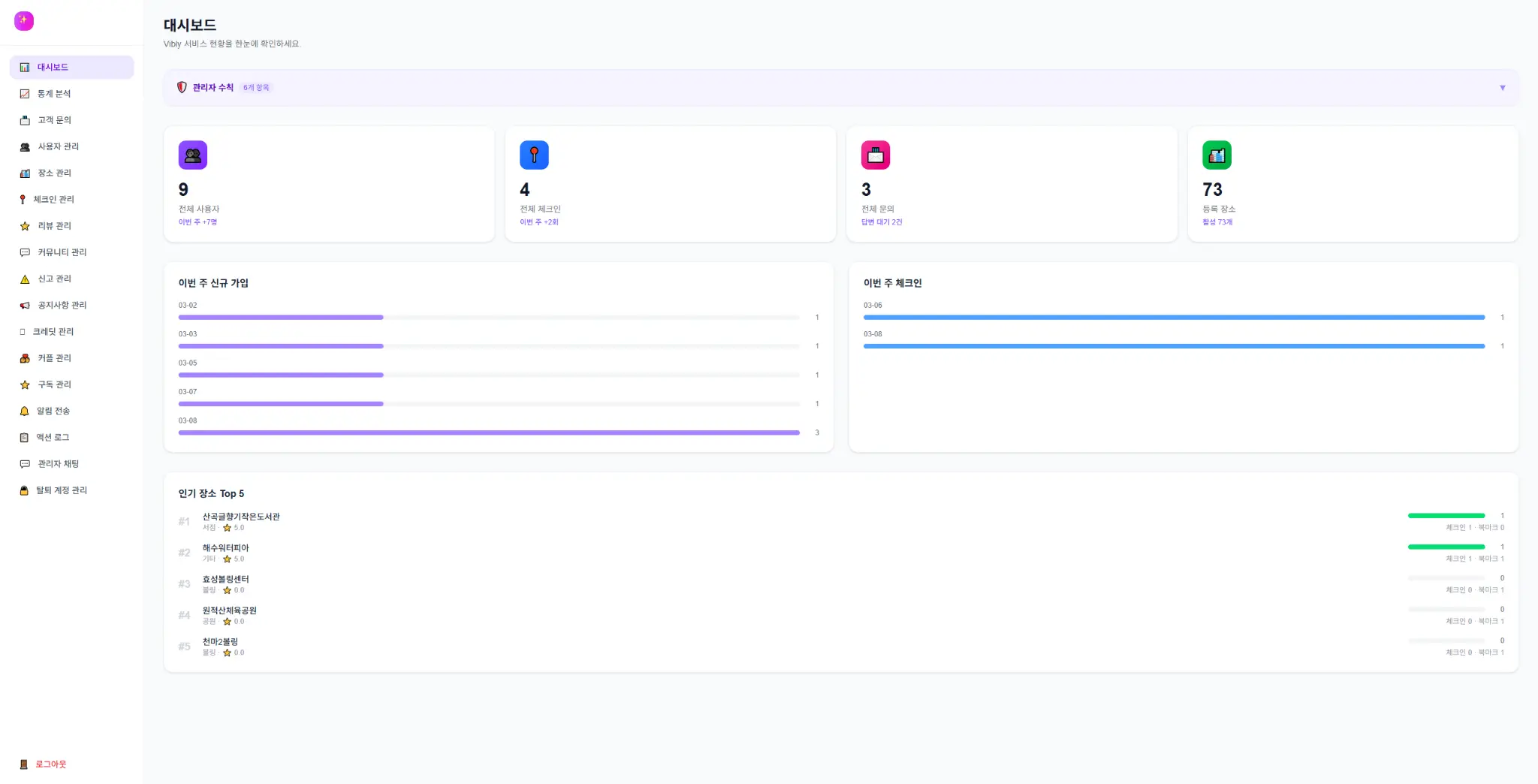The width and height of the screenshot is (1538, 784).
Task: Click the green building icon above 등록 장소
Action: tap(1217, 155)
